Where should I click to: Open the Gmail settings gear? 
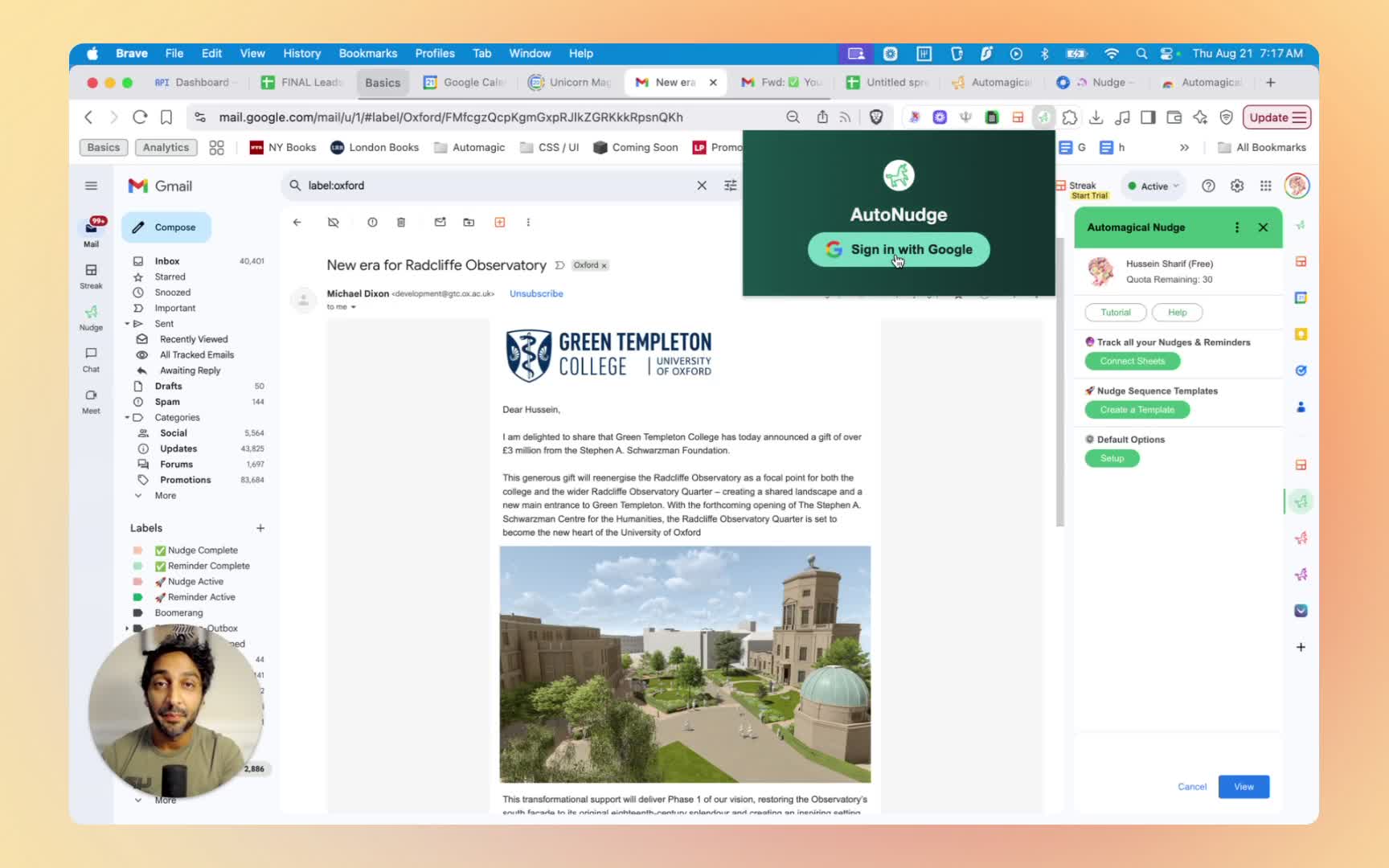click(1237, 186)
